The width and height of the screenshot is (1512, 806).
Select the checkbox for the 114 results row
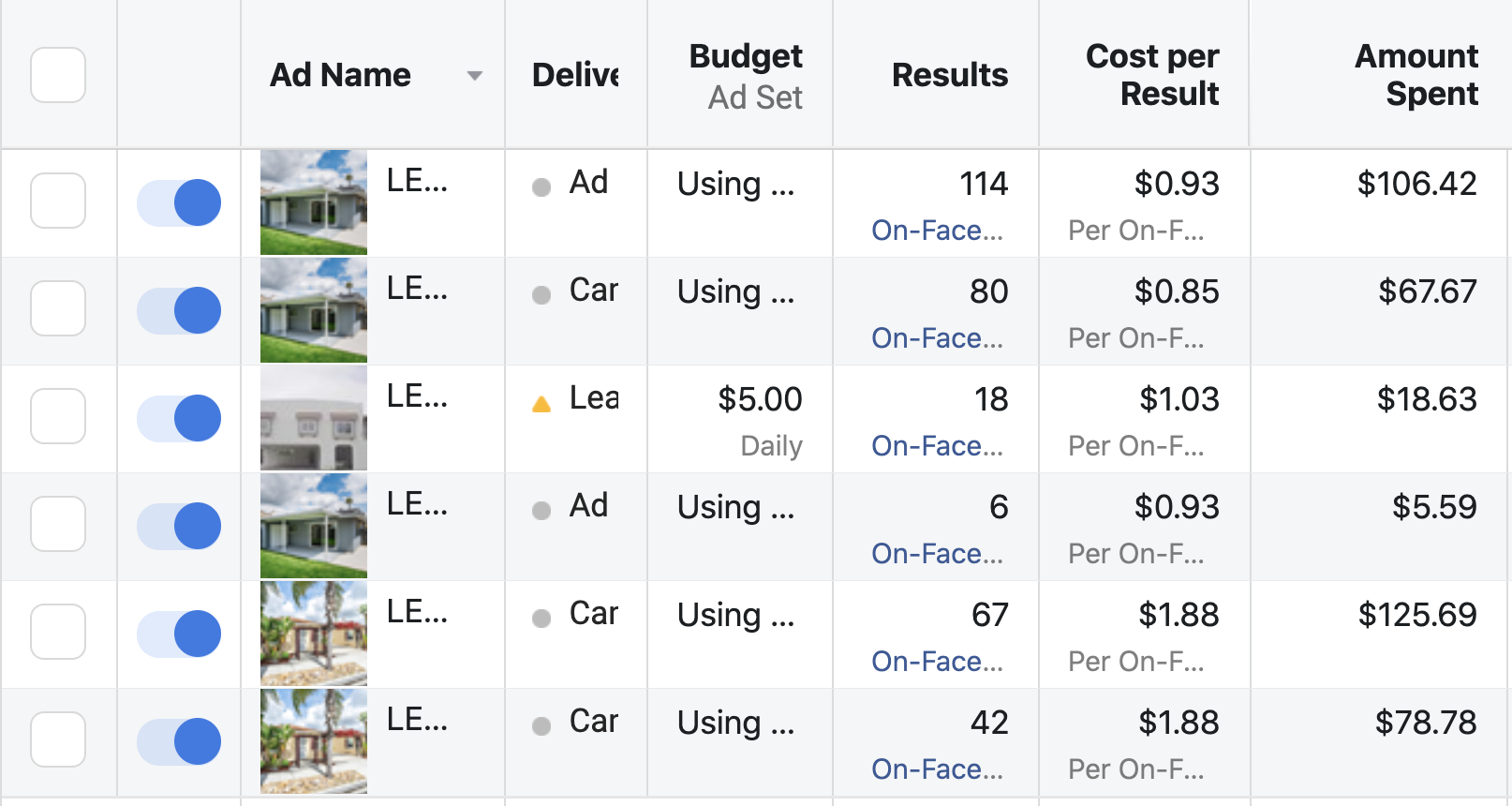(x=58, y=201)
